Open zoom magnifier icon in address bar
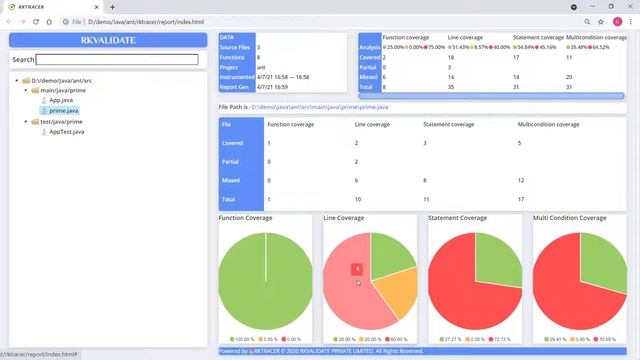The width and height of the screenshot is (640, 360). click(x=587, y=22)
